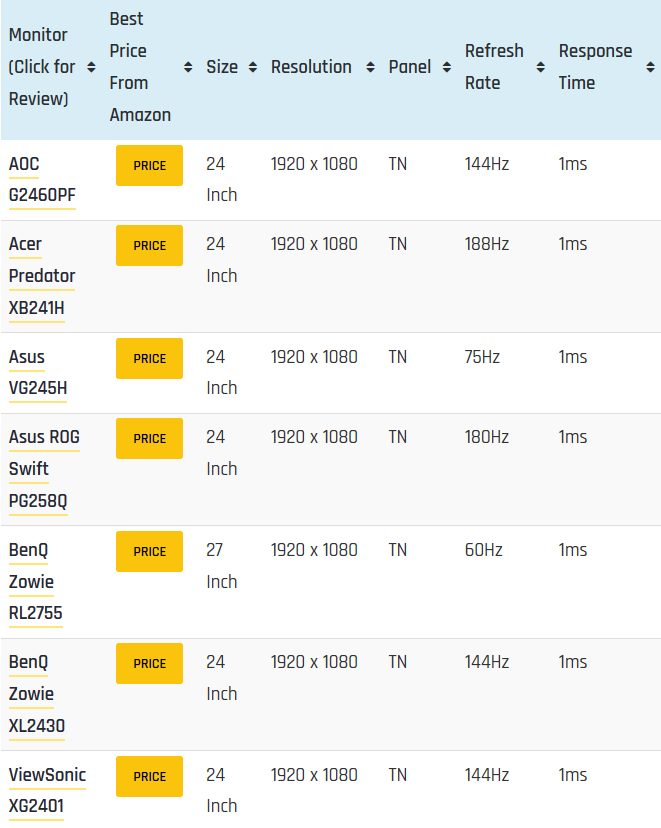Open AOC G2460PF review link
Screen dimensions: 661x828
42,180
